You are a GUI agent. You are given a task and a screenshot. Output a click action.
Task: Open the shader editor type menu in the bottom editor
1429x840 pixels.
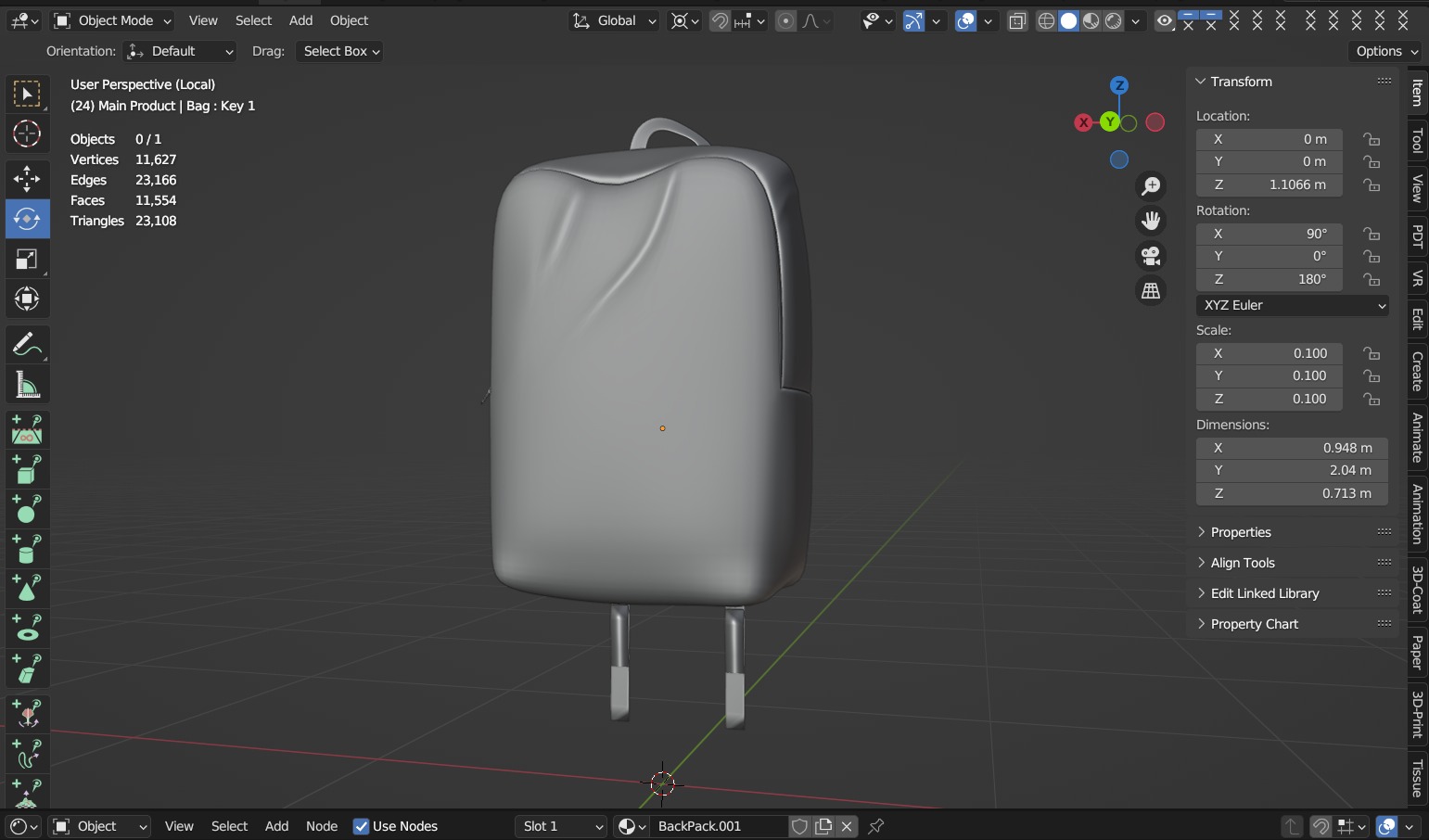point(23,826)
